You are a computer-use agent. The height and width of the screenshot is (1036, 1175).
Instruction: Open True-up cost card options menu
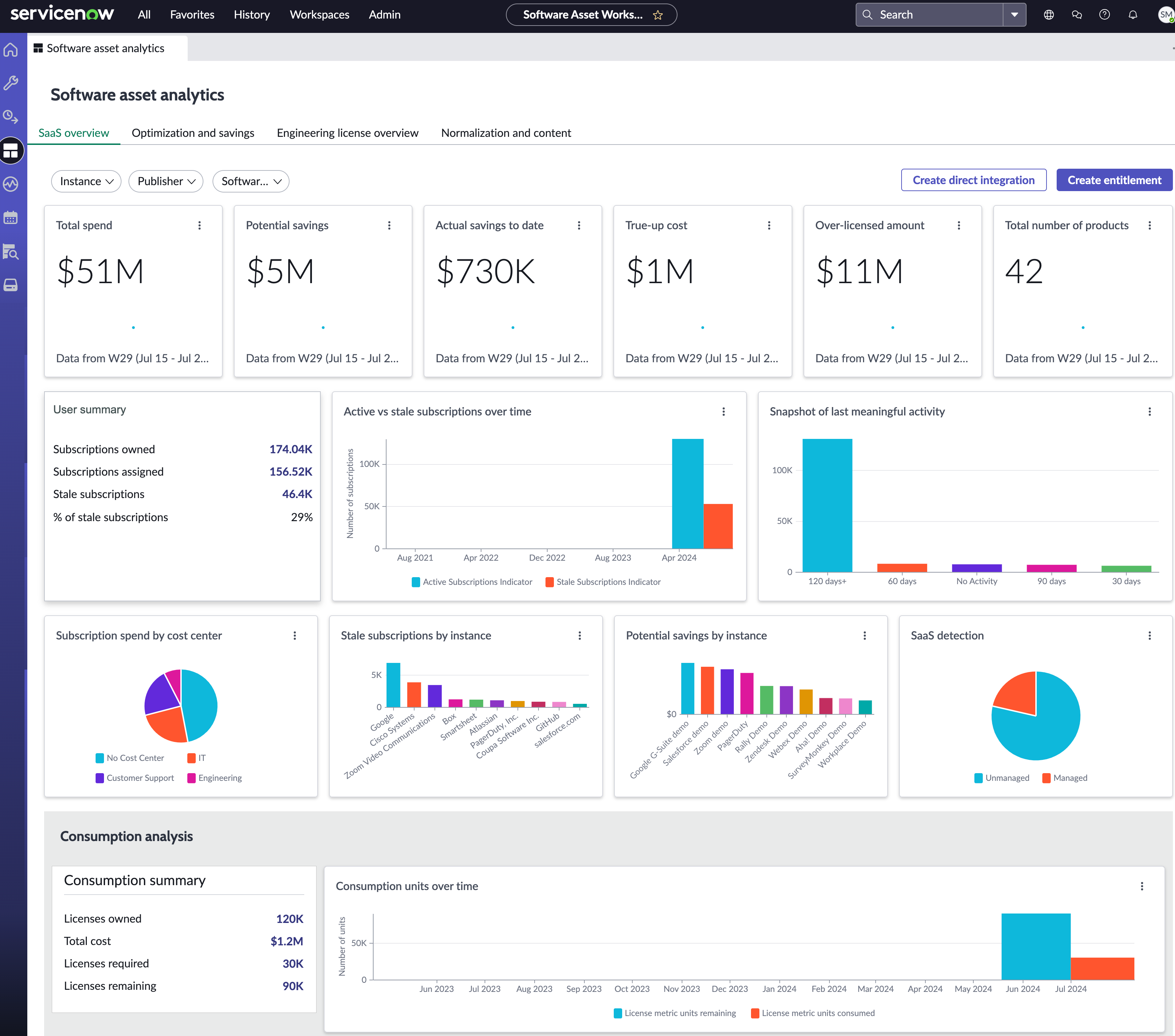coord(769,225)
